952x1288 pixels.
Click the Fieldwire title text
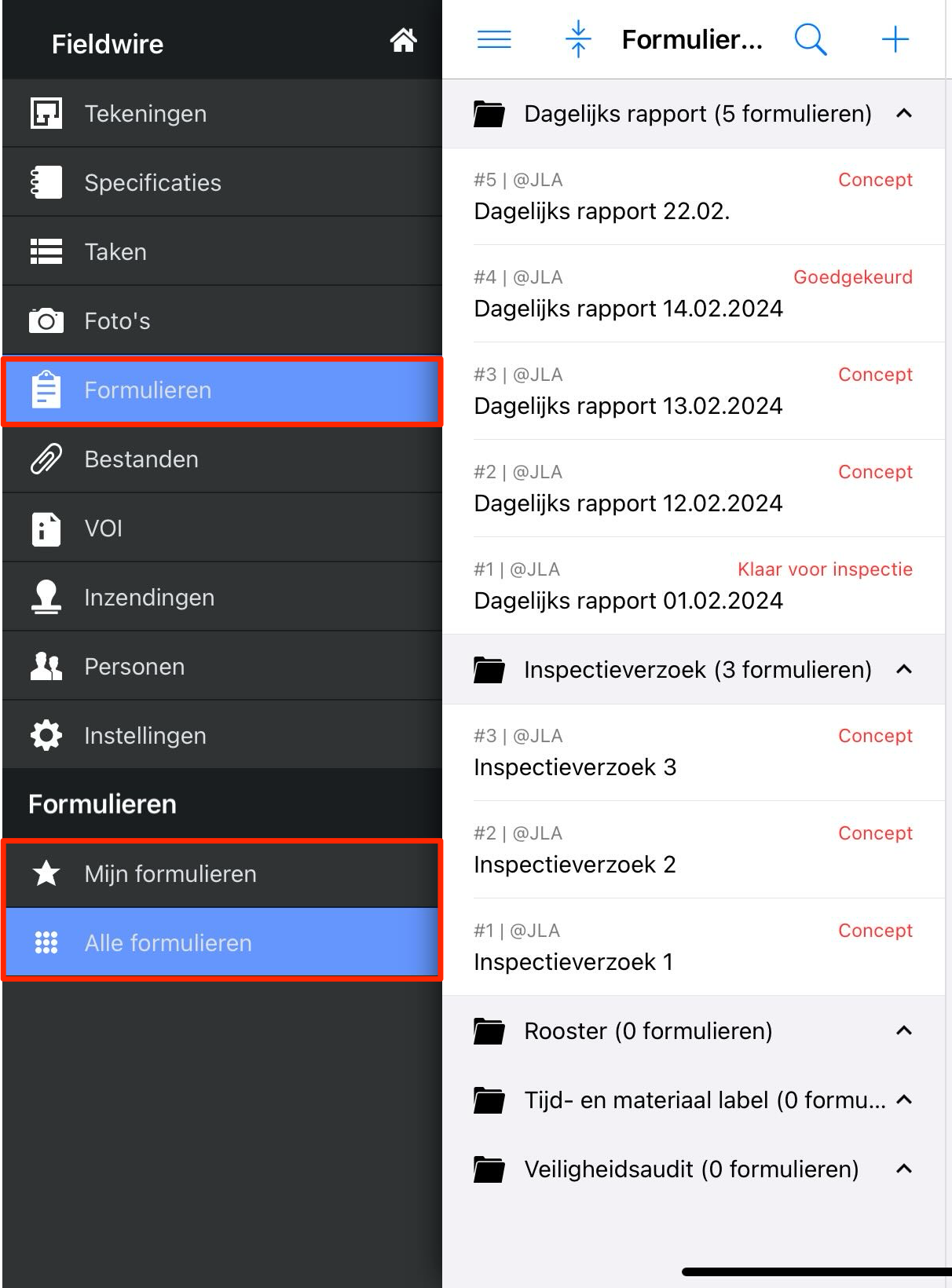click(x=108, y=44)
